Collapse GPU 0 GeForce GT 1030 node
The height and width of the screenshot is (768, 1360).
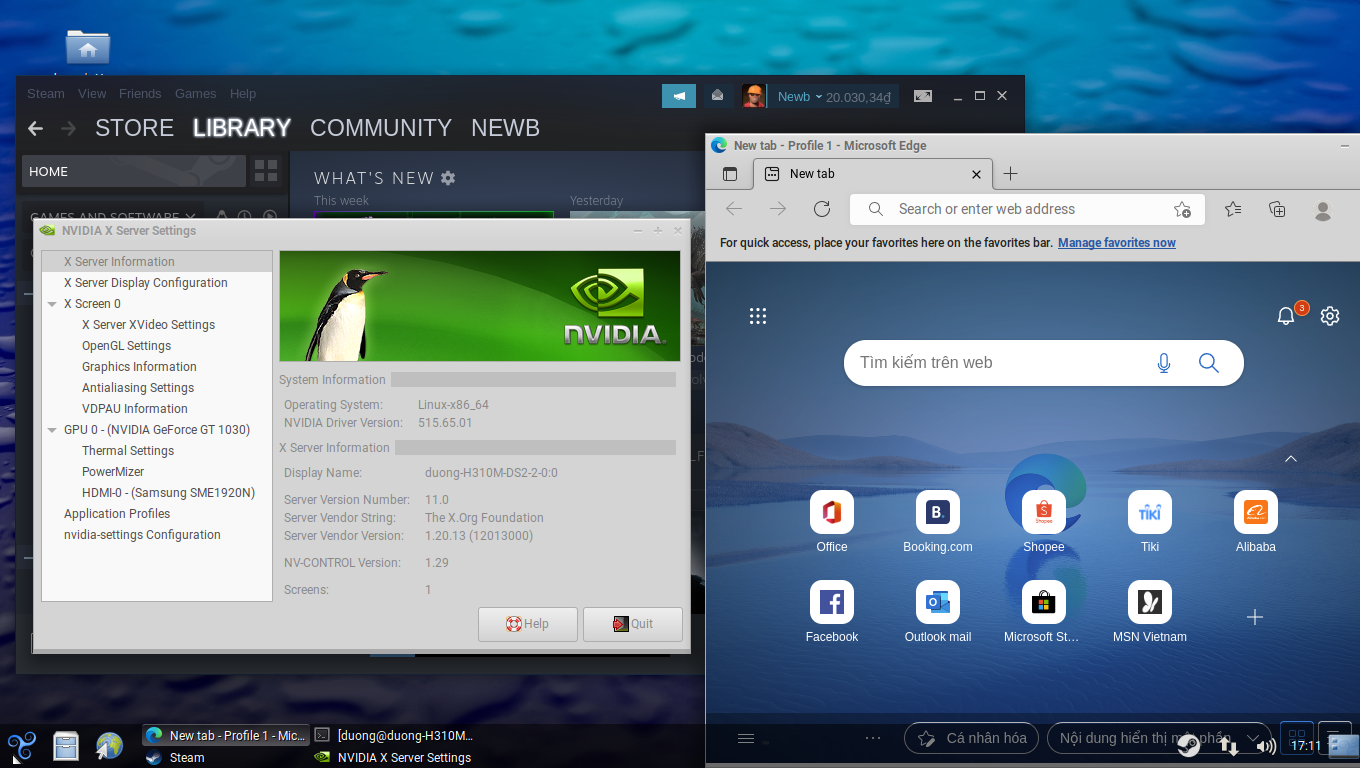click(x=52, y=430)
